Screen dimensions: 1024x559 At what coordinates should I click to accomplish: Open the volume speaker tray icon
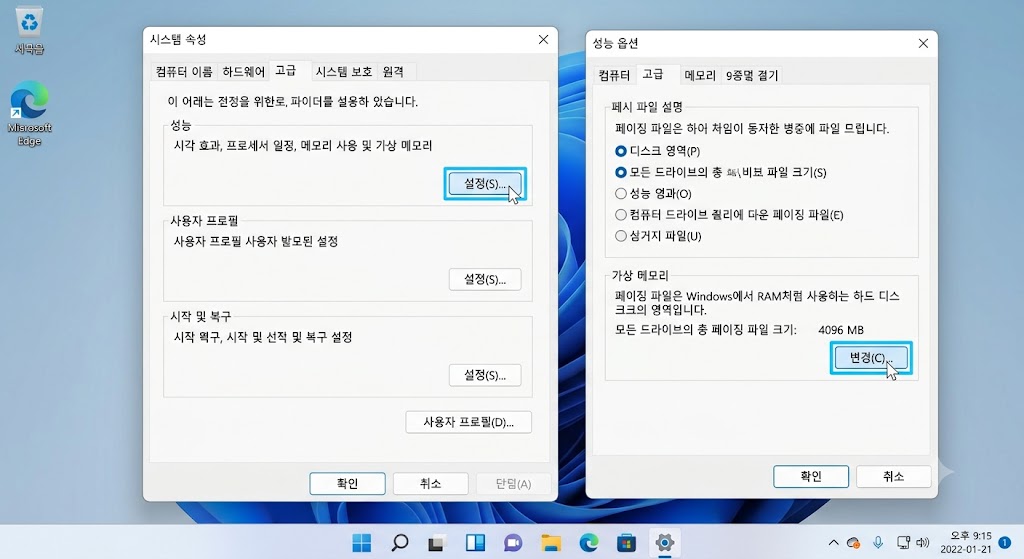tap(923, 543)
